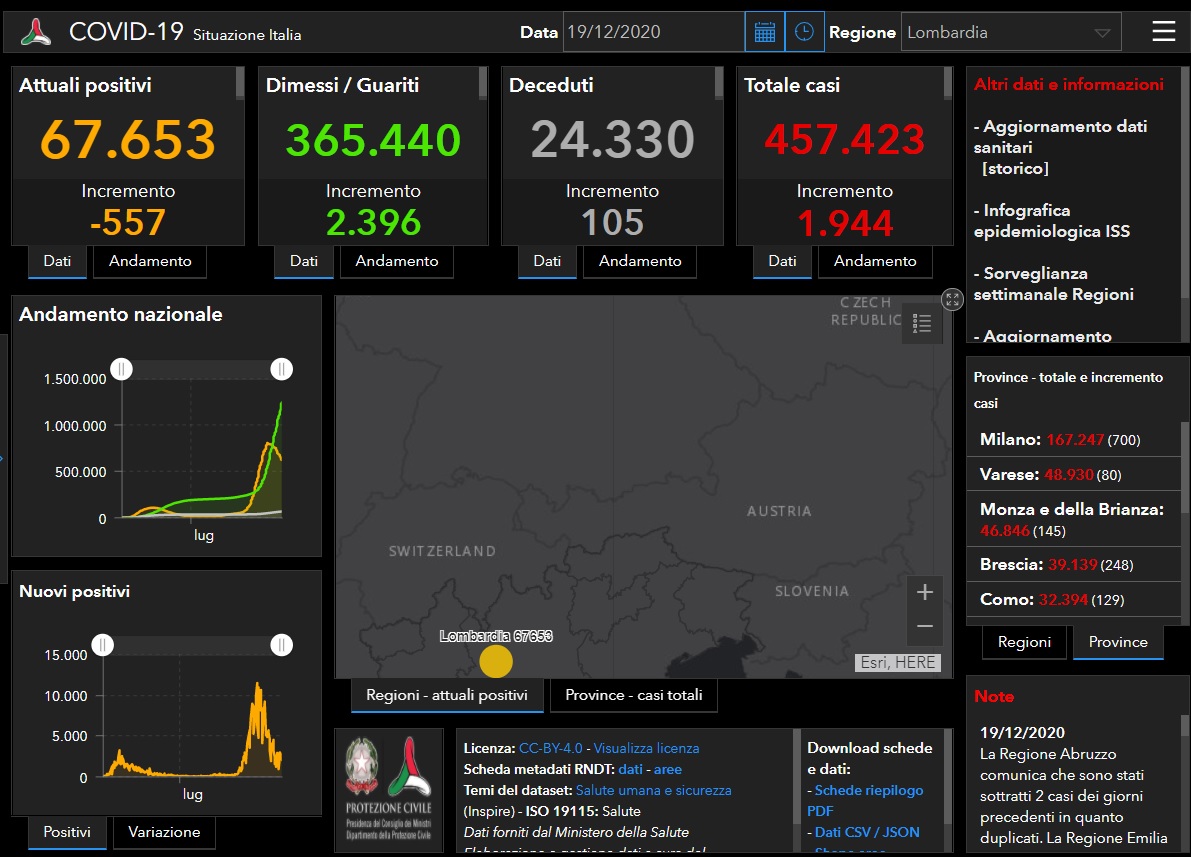Open the CC-BY-4.0 license link
The image size is (1191, 857).
[x=550, y=748]
